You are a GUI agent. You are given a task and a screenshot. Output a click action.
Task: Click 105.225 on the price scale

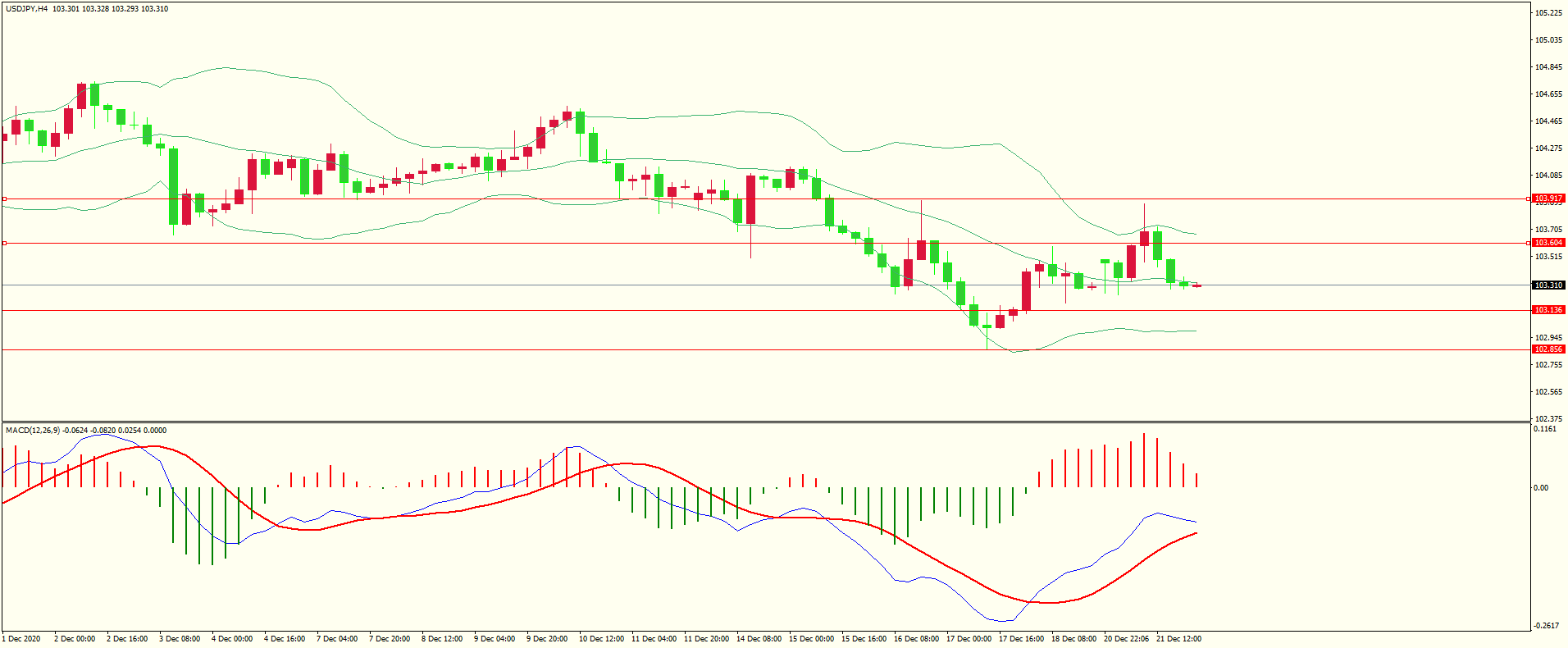[1547, 13]
